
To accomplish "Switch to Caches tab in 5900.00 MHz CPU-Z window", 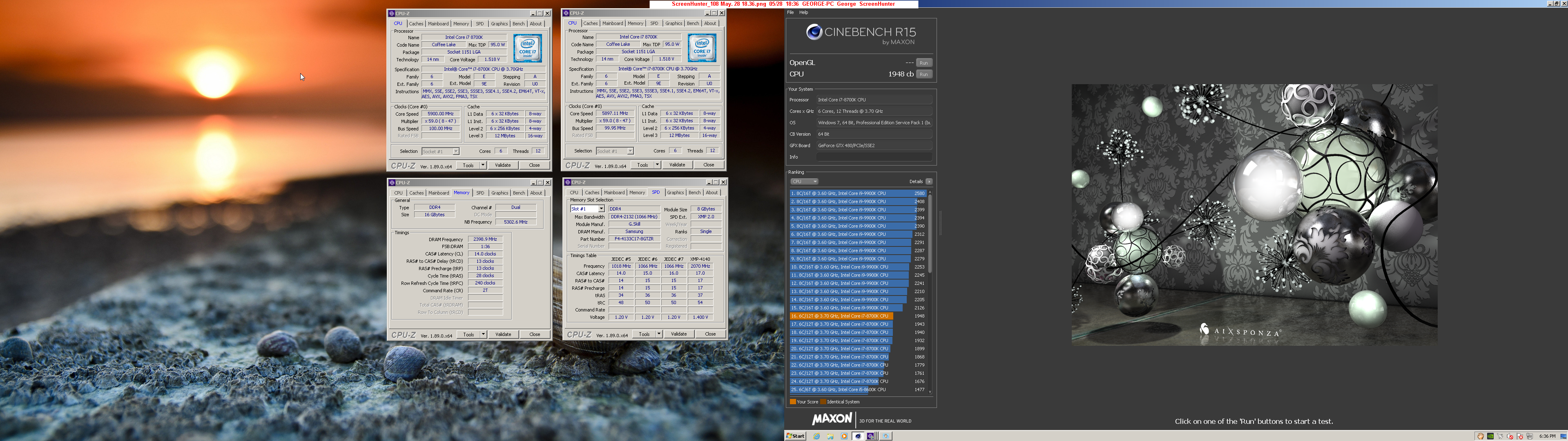I will tap(416, 24).
